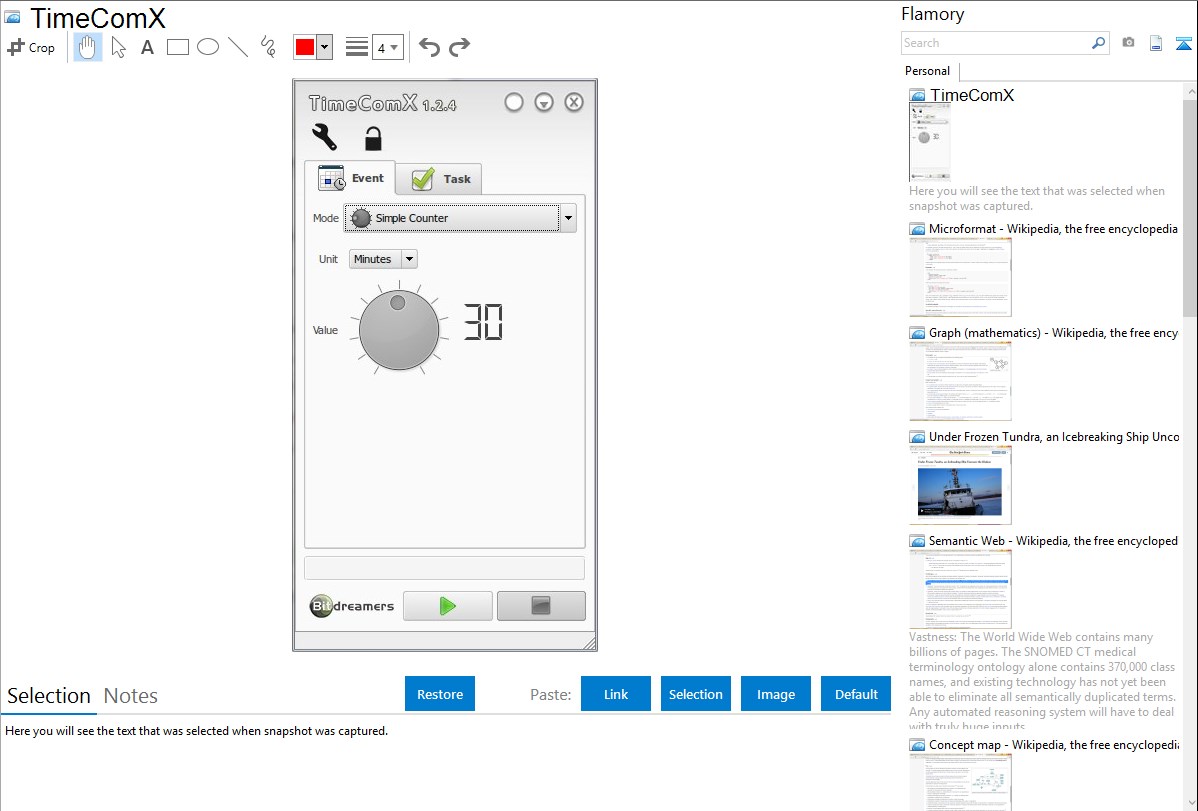
Task: Capture a snapshot with the camera icon
Action: pos(1128,43)
